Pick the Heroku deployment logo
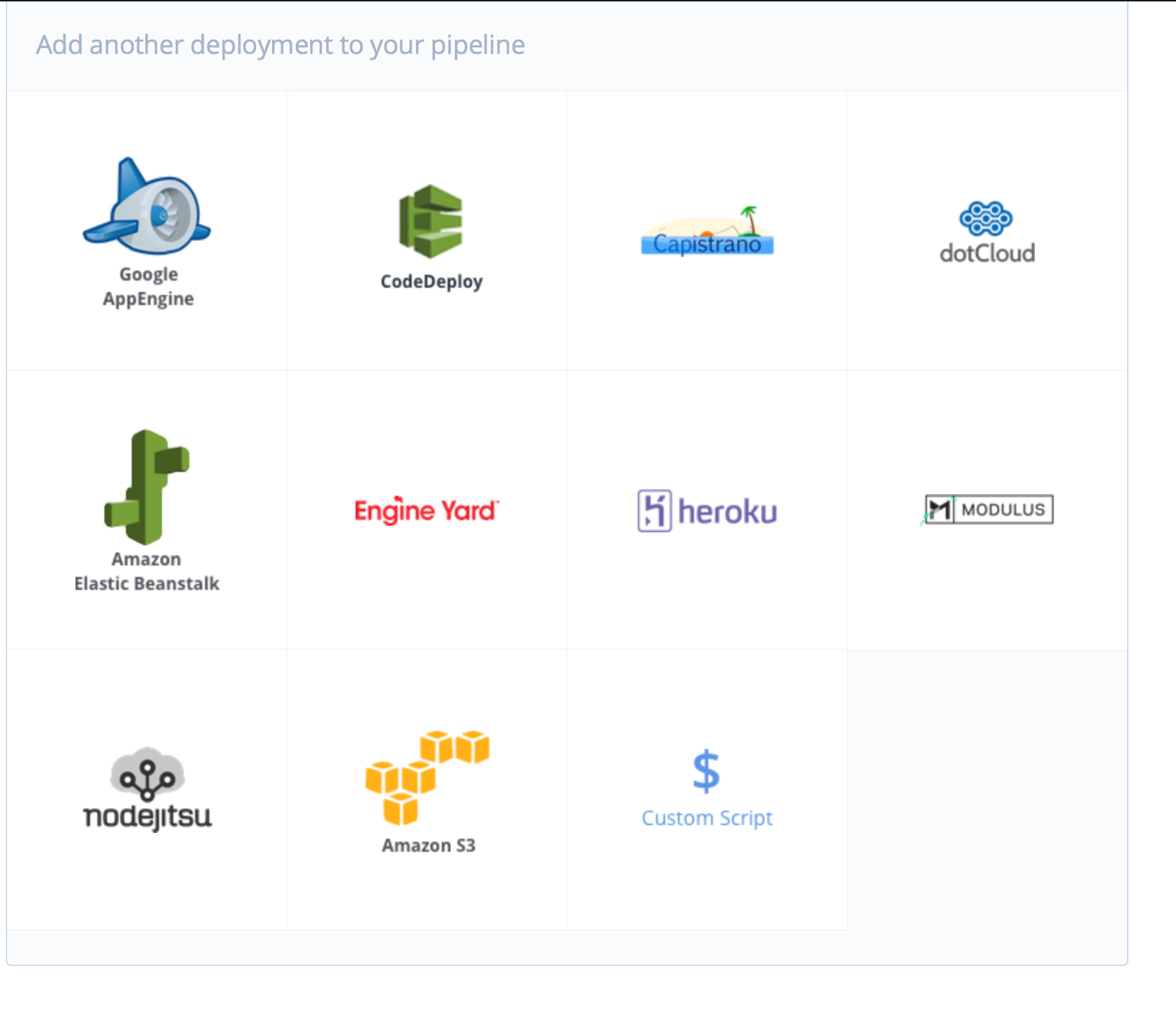 point(707,511)
